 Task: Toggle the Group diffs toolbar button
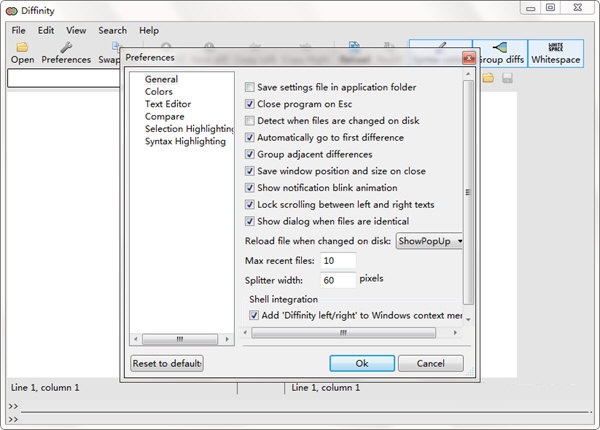click(x=500, y=53)
